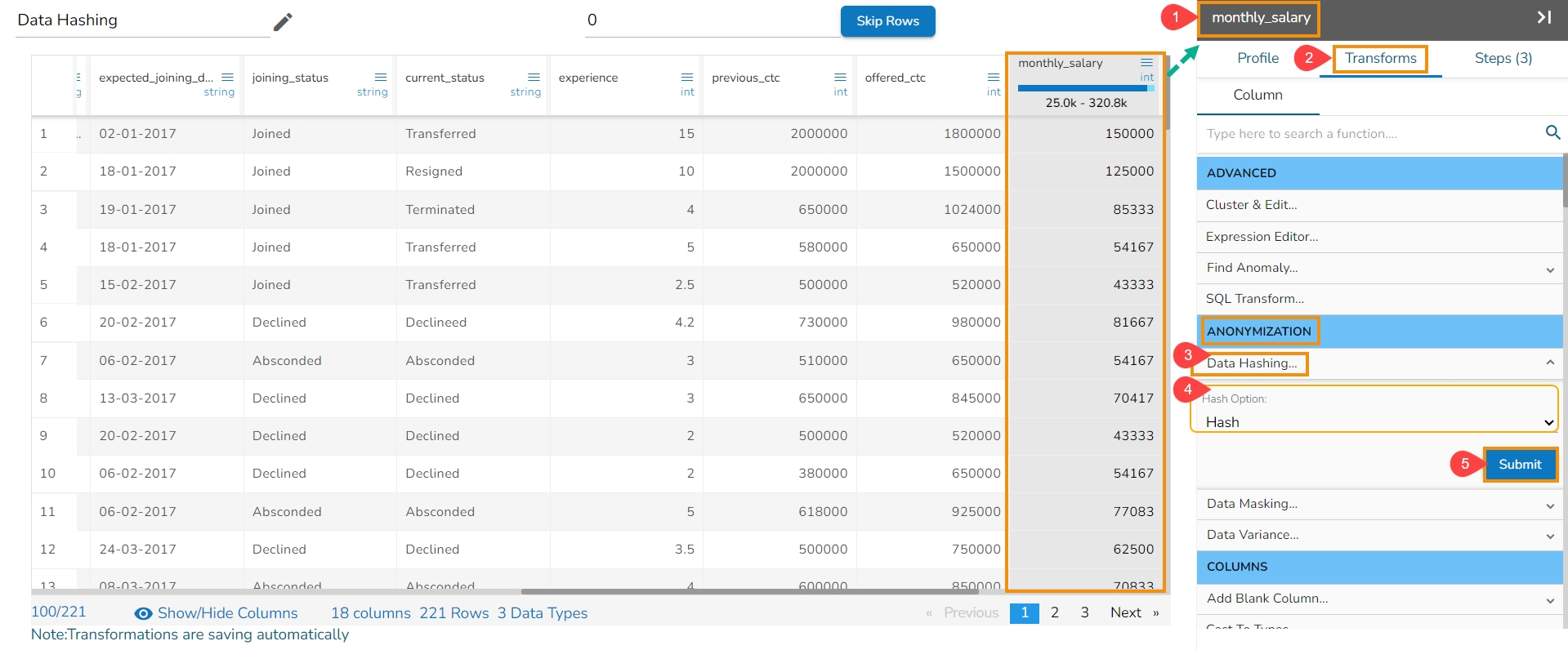Open the current_status column menu icon
The image size is (1568, 650).
(x=534, y=78)
